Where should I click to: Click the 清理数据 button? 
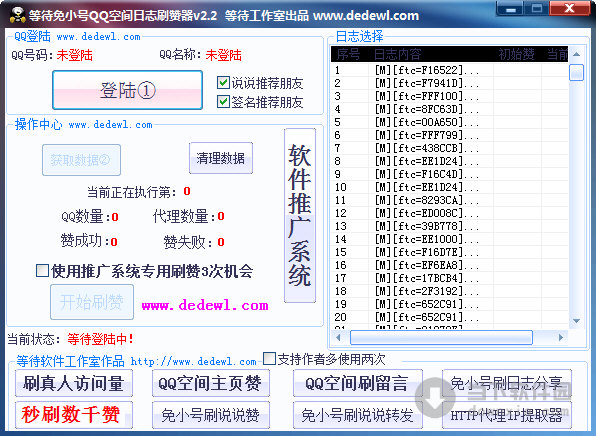pyautogui.click(x=221, y=158)
